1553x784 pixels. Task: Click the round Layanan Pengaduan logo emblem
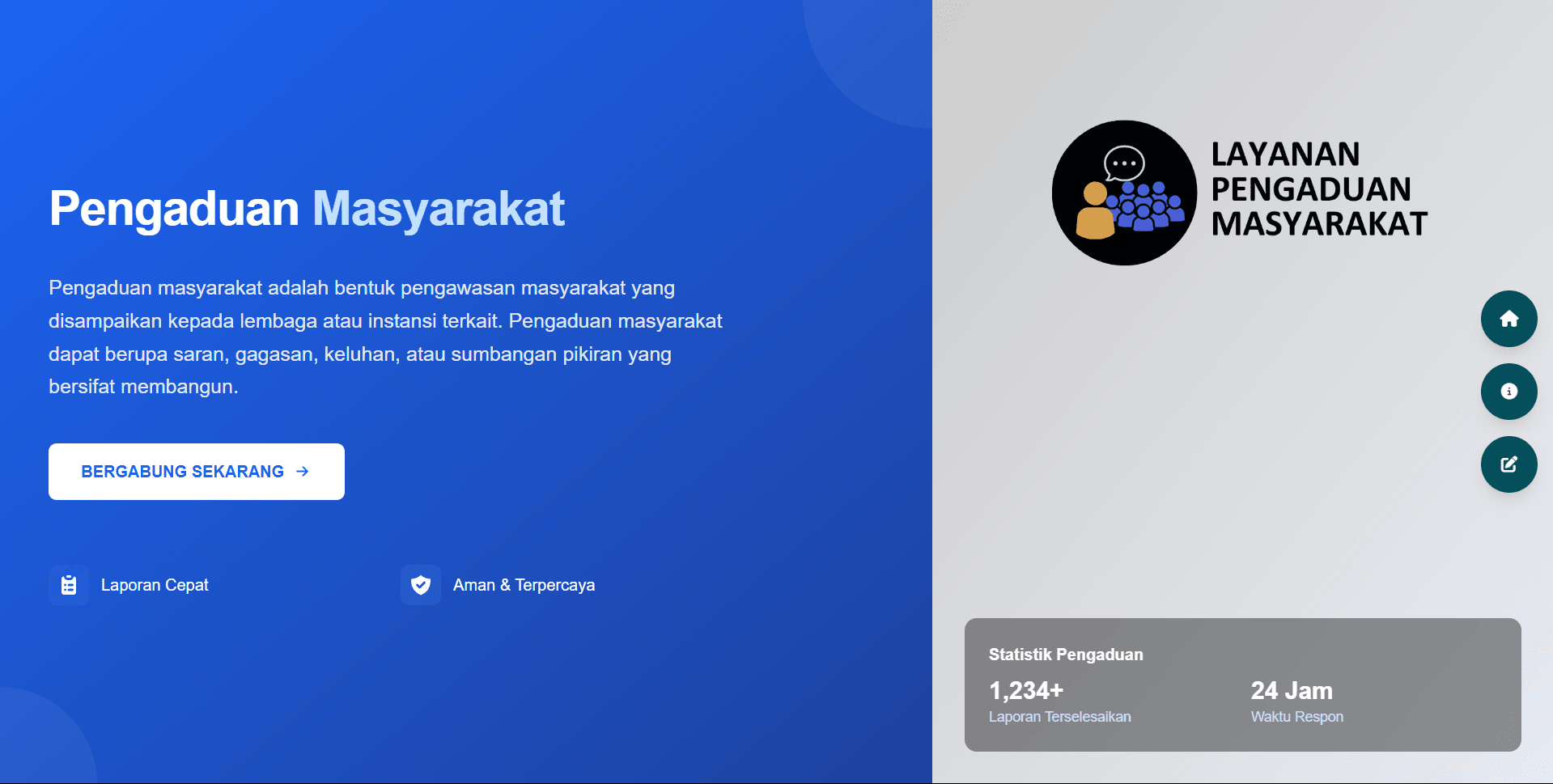click(1124, 193)
